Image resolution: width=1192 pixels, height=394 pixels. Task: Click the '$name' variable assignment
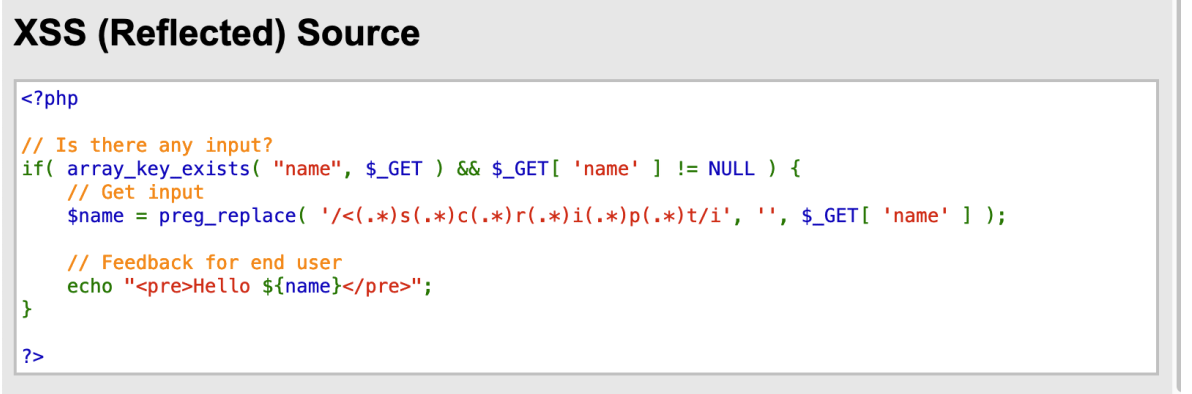[96, 217]
